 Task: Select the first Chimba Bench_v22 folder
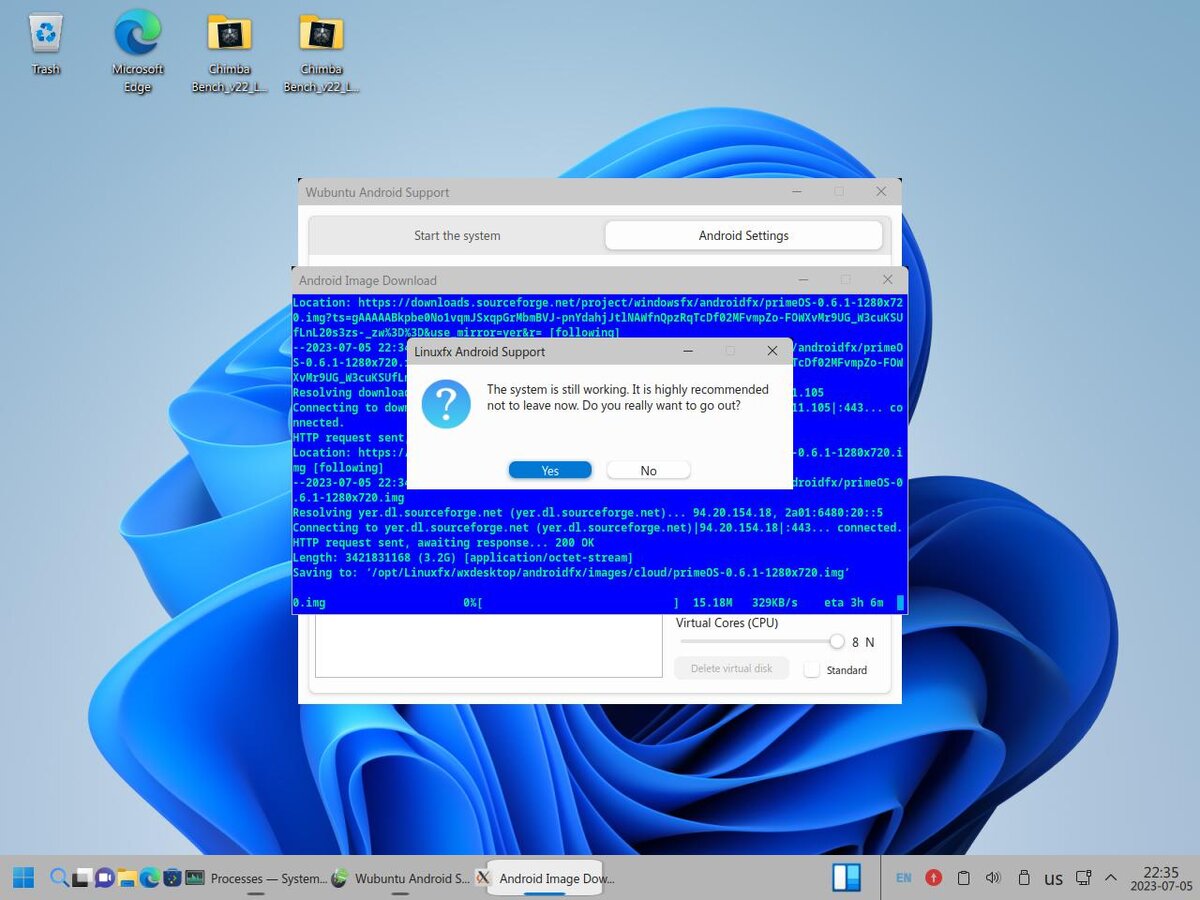coord(229,52)
